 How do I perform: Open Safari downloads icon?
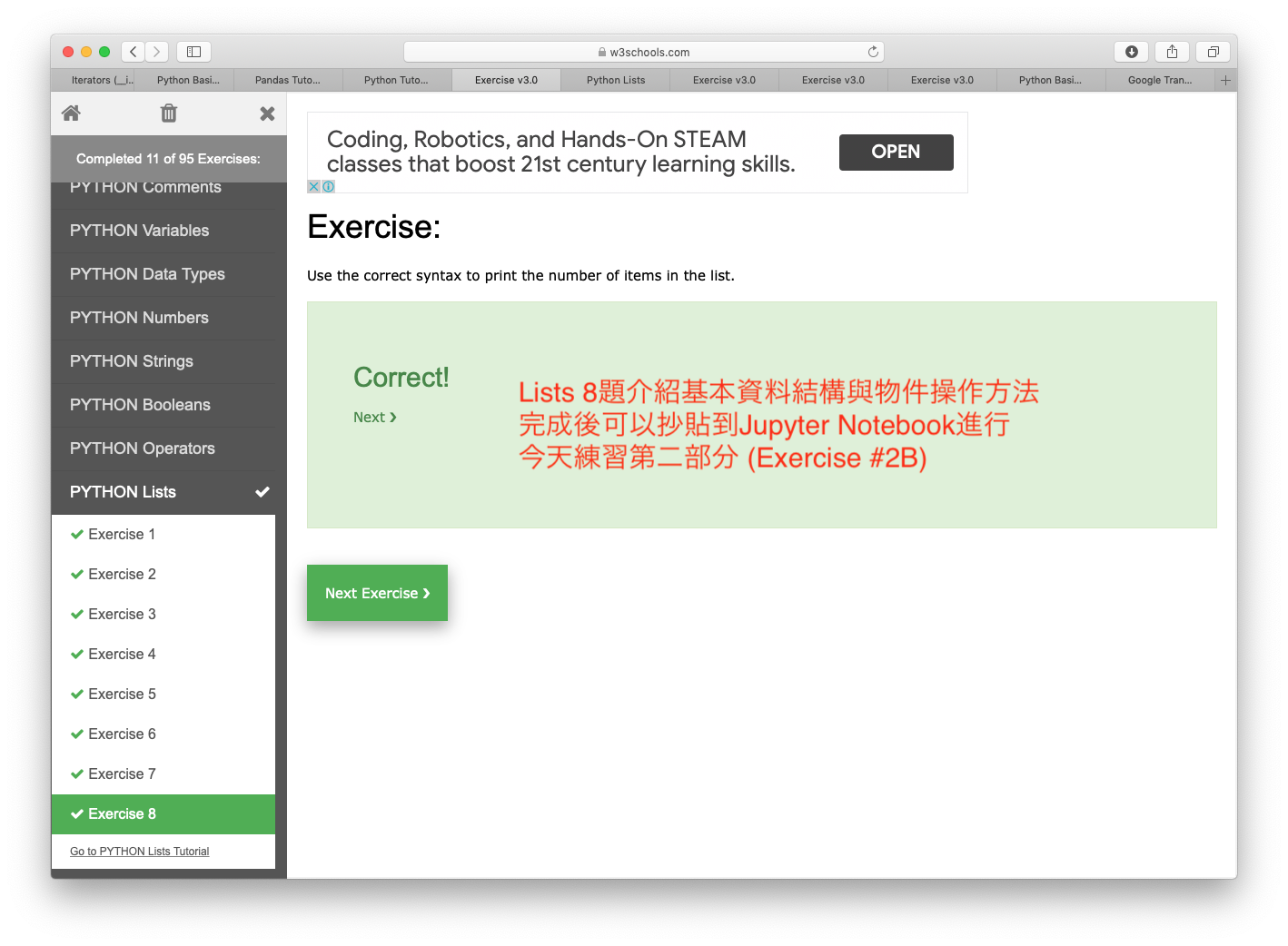[1131, 52]
